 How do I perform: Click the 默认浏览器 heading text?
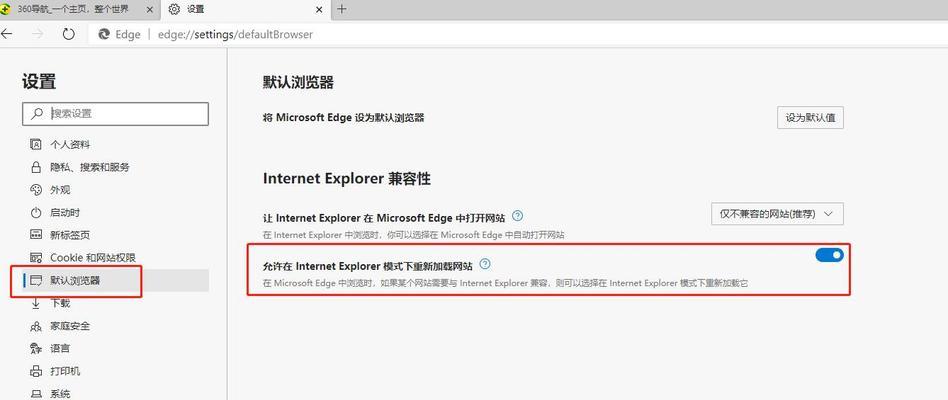click(298, 83)
